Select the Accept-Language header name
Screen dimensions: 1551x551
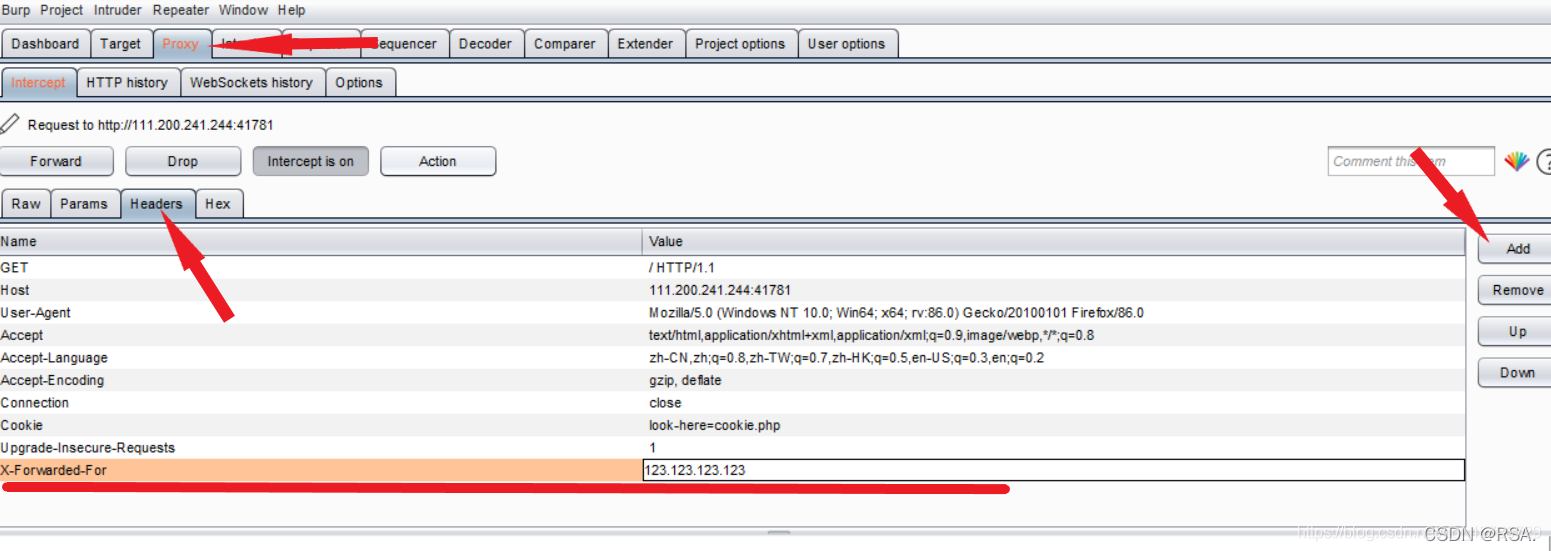tap(54, 358)
